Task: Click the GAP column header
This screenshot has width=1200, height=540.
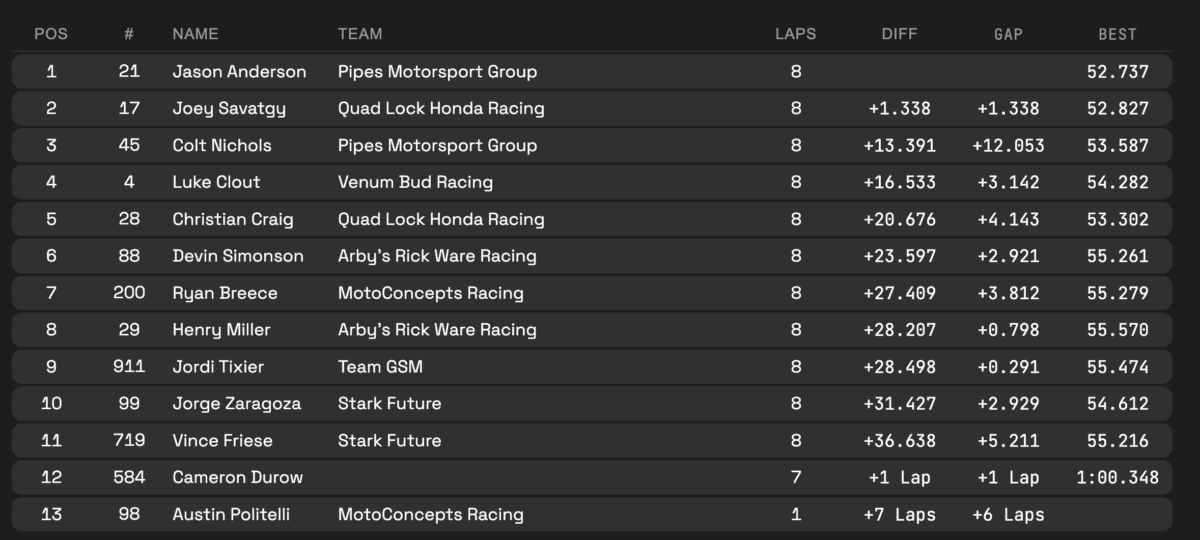Action: click(x=1008, y=34)
